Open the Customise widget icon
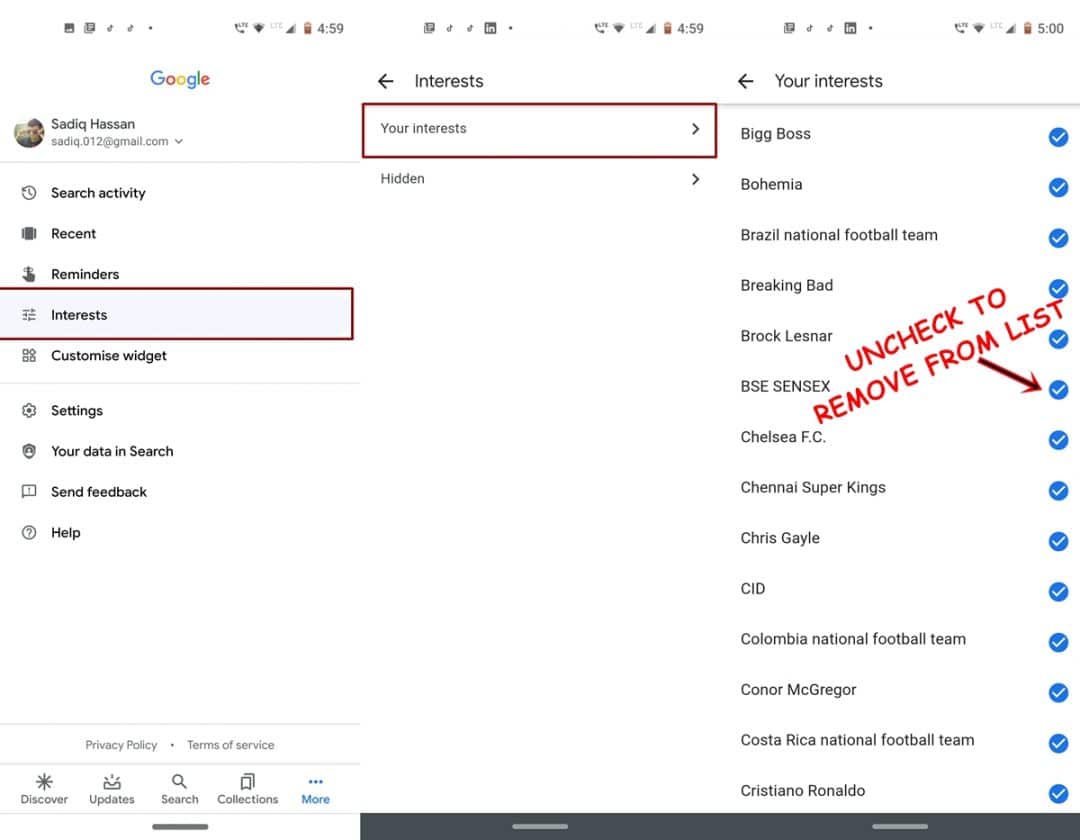 point(29,355)
